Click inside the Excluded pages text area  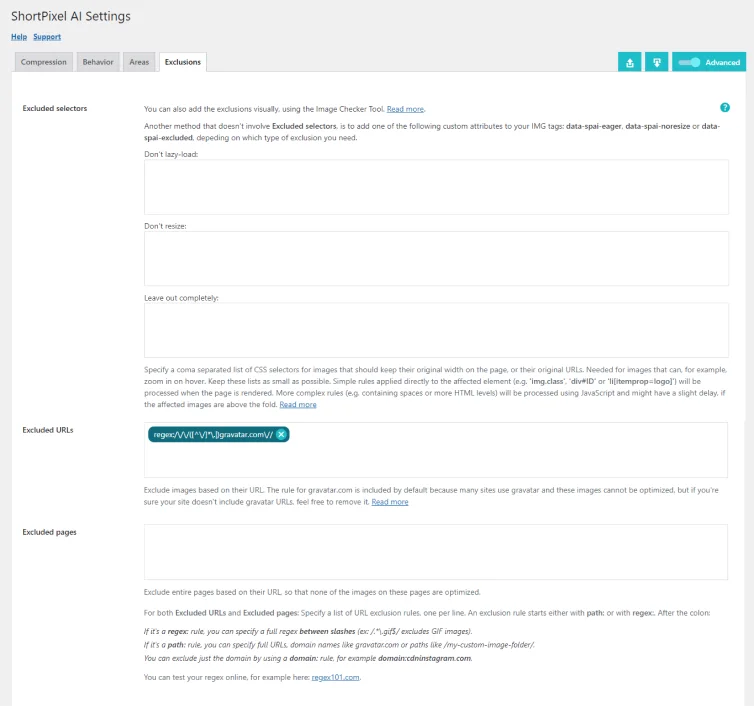(x=436, y=552)
